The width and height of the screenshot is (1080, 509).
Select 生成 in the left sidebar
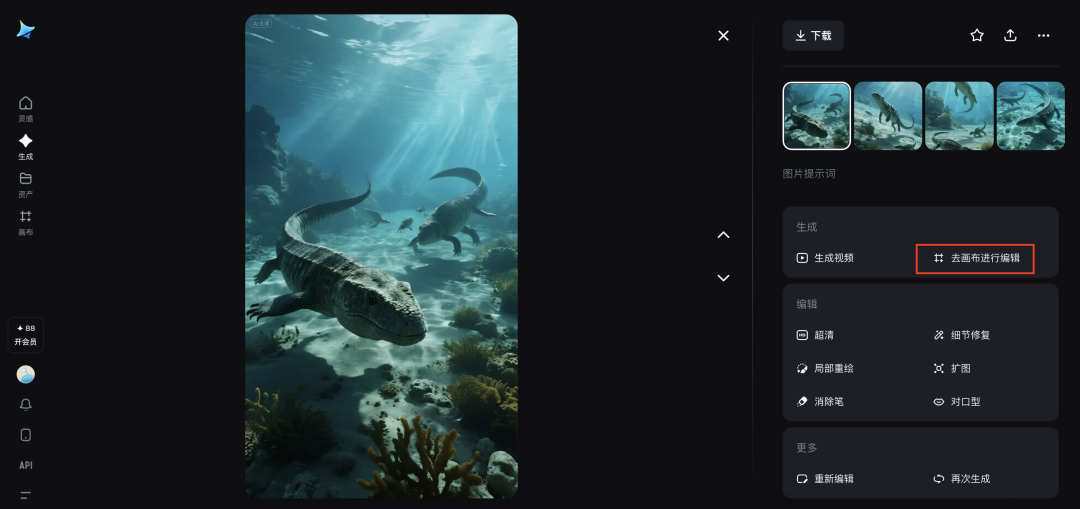click(26, 147)
